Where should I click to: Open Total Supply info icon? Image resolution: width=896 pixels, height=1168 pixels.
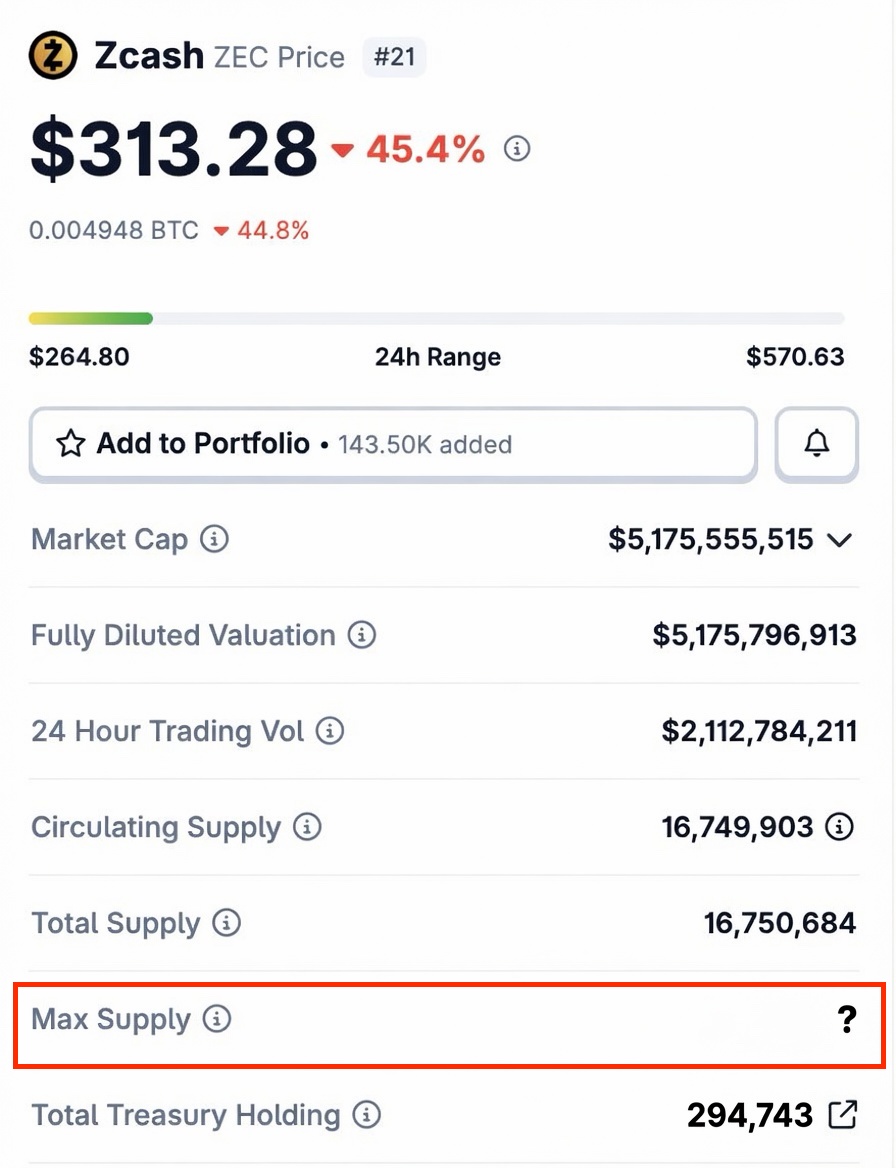point(226,923)
